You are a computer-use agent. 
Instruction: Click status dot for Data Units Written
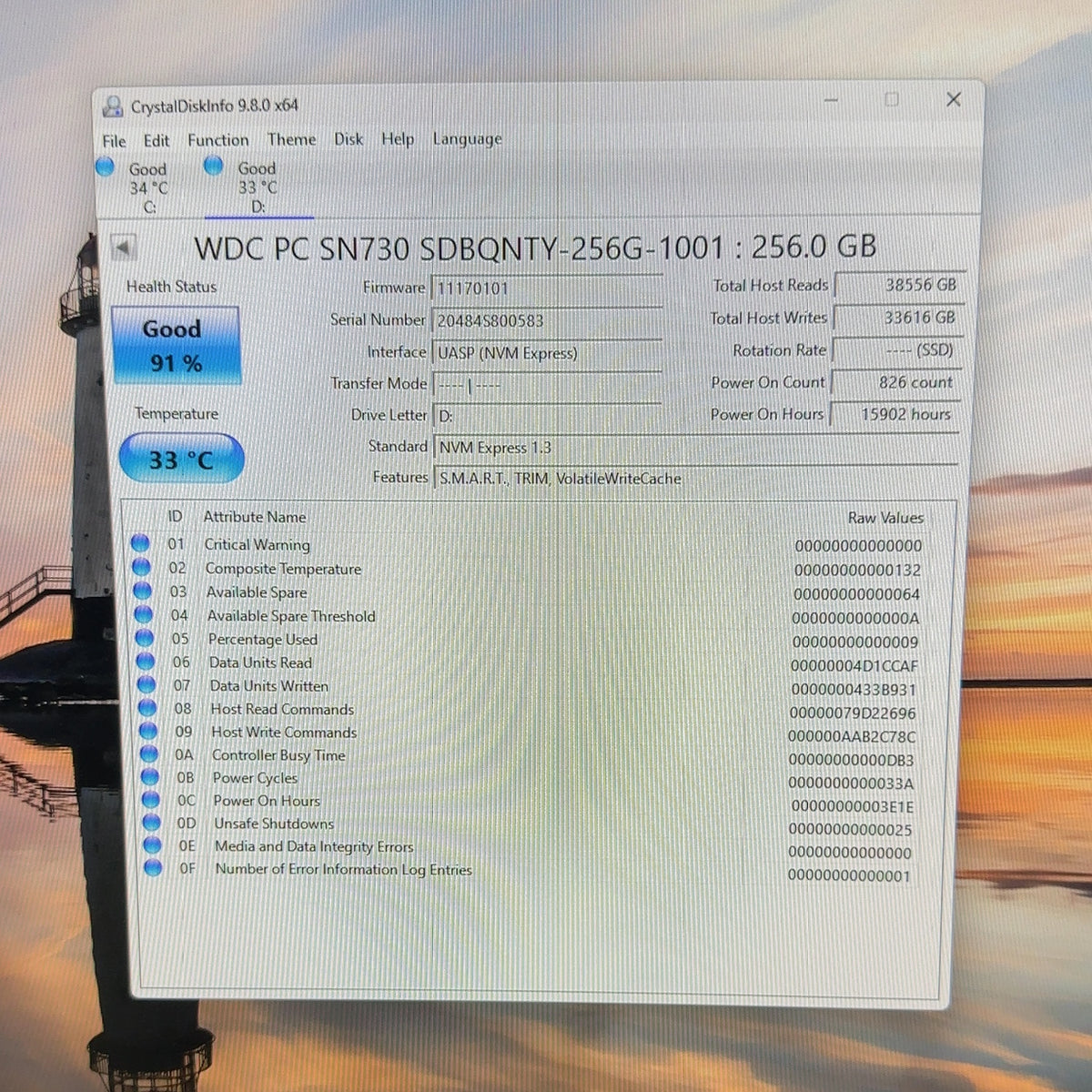[x=146, y=685]
